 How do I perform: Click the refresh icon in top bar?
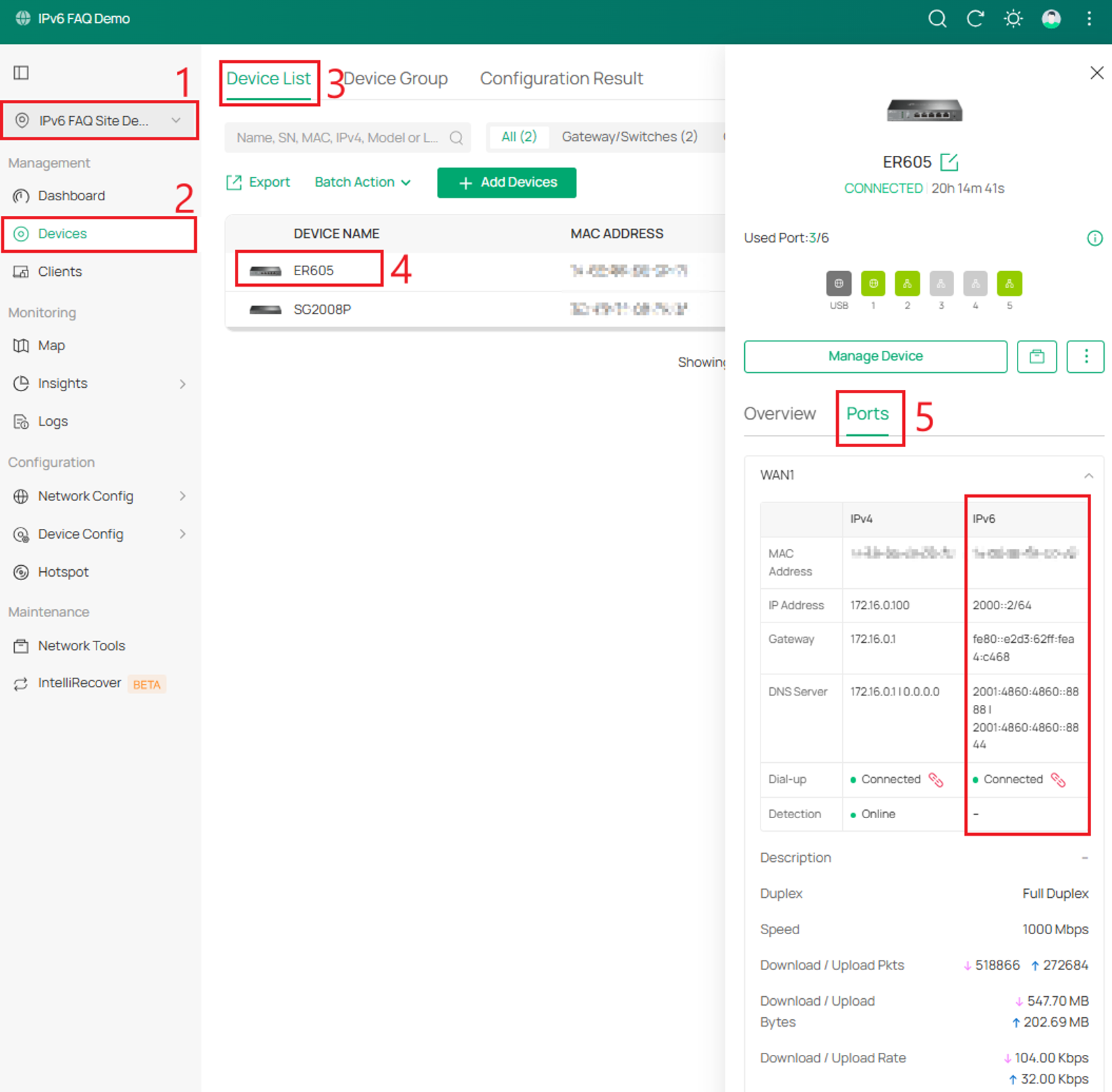tap(975, 19)
